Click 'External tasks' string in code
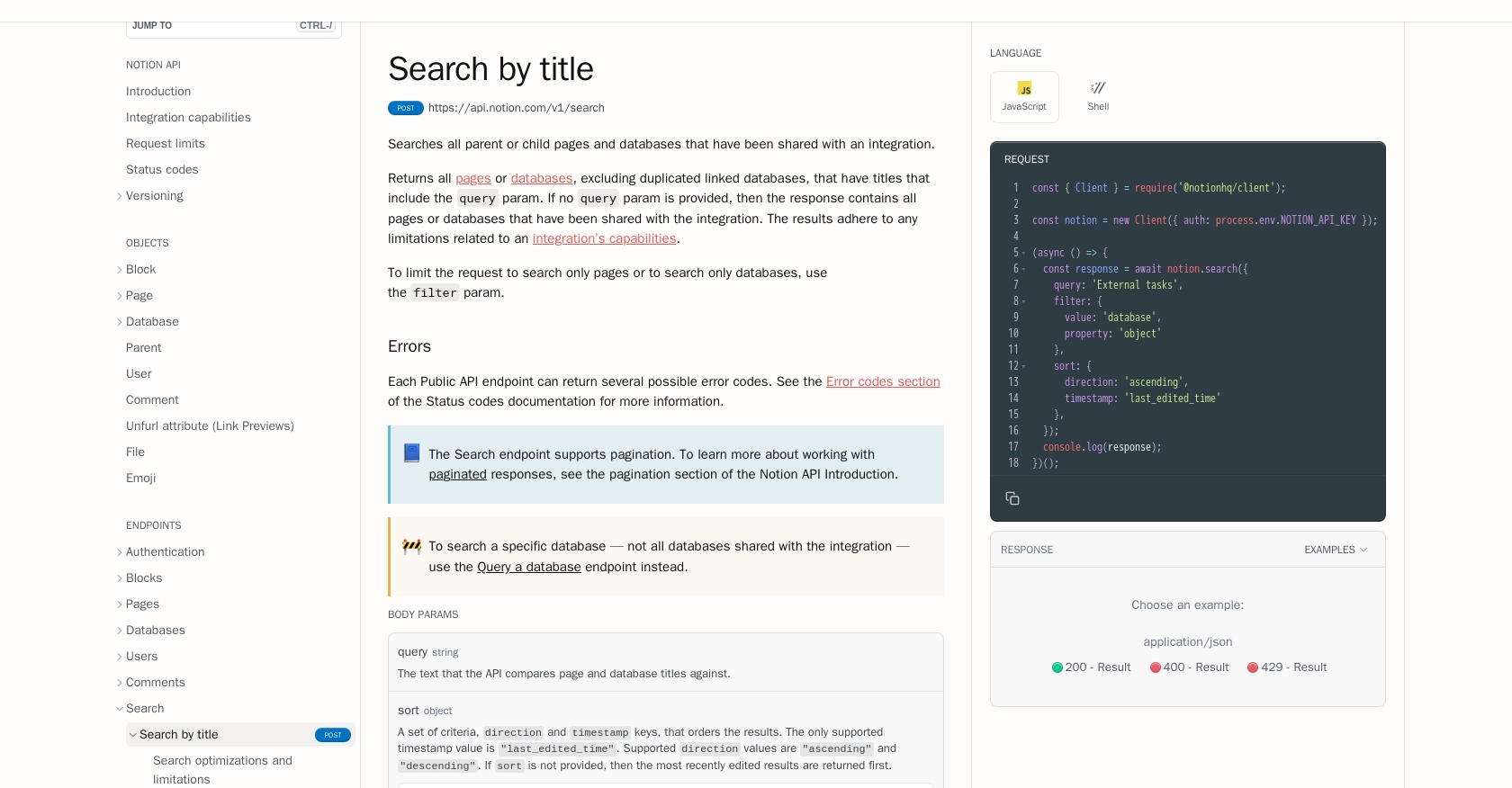The image size is (1512, 788). click(x=1134, y=285)
